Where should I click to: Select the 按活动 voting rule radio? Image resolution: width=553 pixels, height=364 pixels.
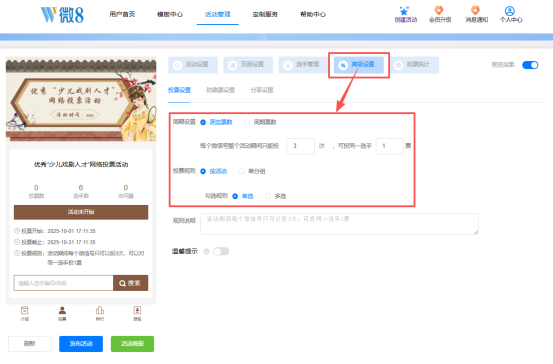point(203,171)
